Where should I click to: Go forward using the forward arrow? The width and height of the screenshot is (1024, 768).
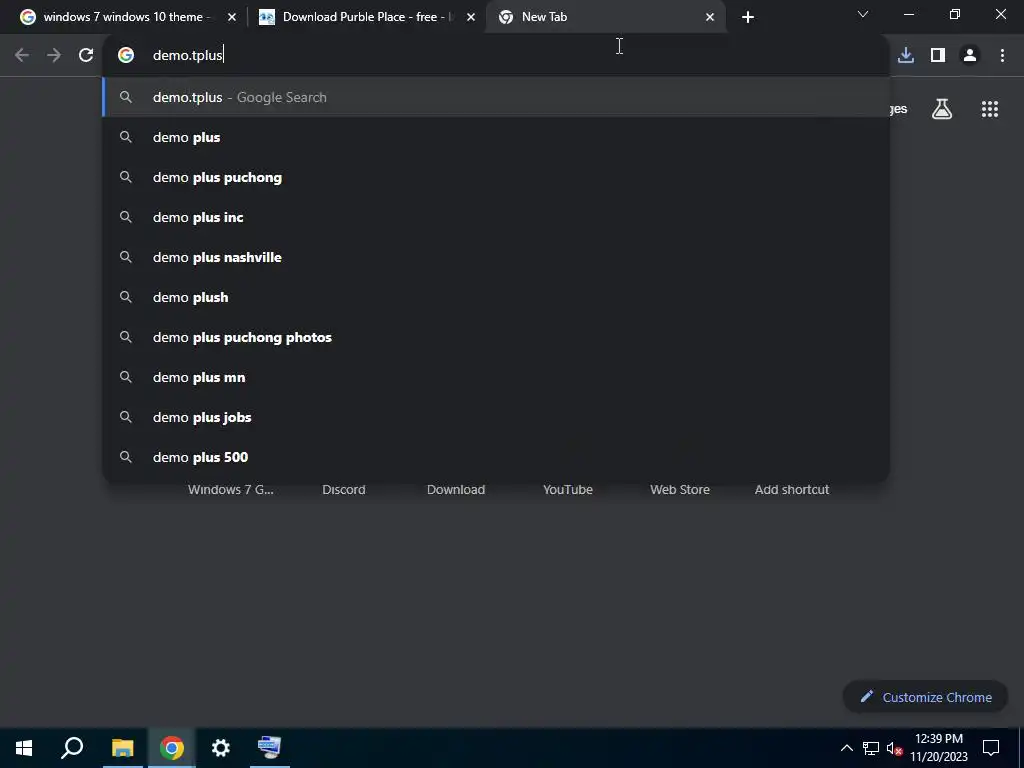[x=54, y=56]
